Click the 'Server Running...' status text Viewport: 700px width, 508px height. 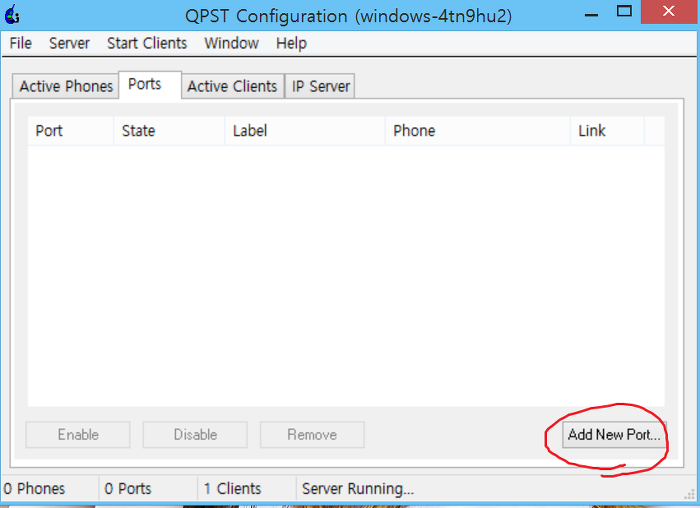pyautogui.click(x=358, y=489)
